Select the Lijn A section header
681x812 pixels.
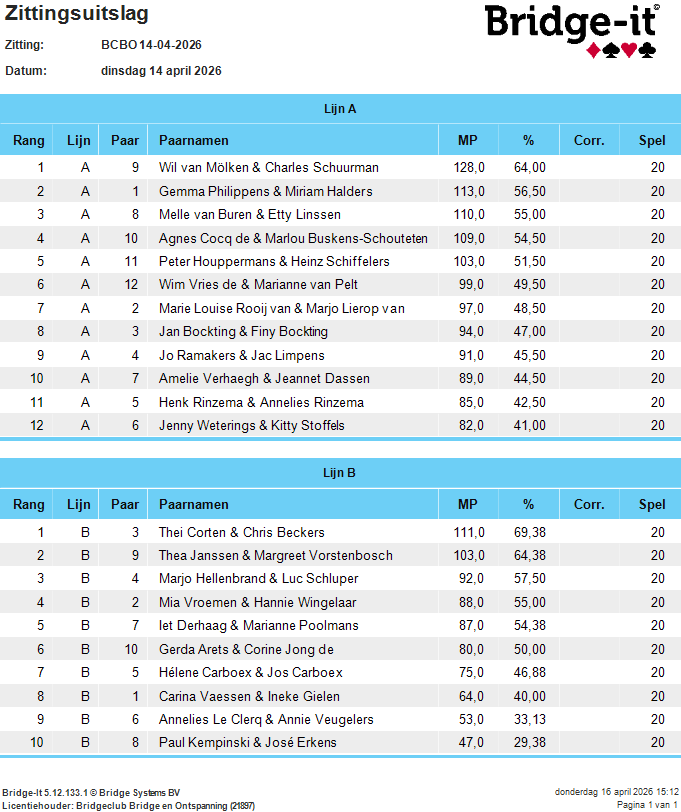(x=340, y=109)
